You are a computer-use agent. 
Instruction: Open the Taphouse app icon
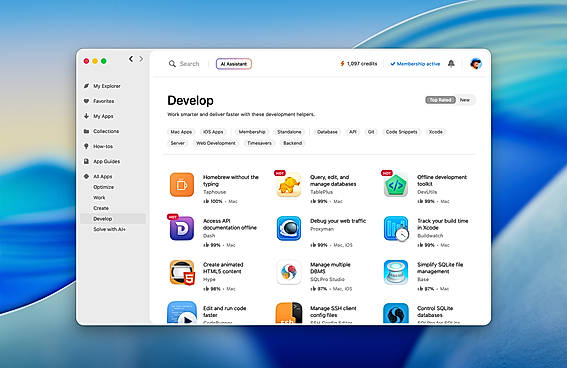click(x=182, y=185)
